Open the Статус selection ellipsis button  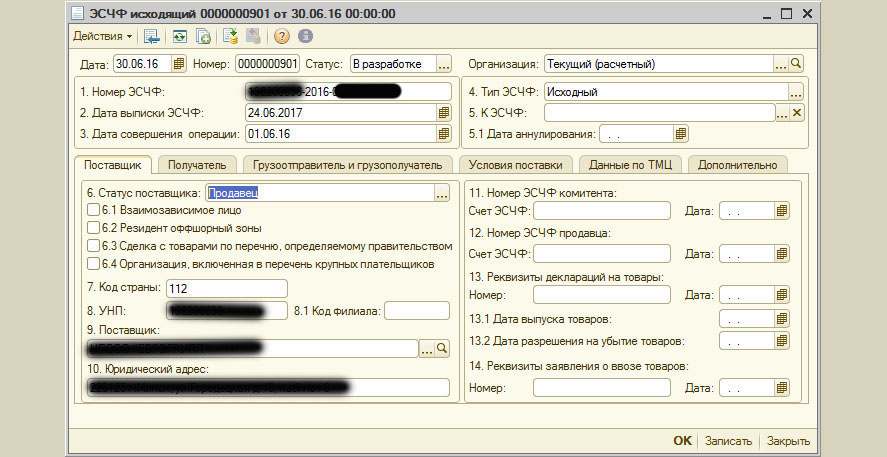point(443,64)
